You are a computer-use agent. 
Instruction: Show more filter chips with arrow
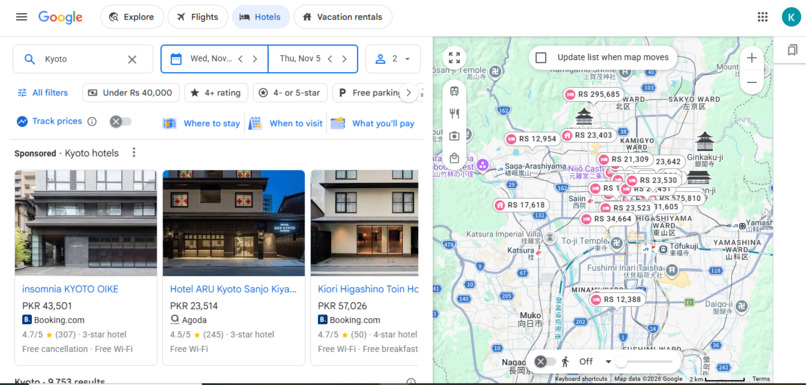coord(409,93)
